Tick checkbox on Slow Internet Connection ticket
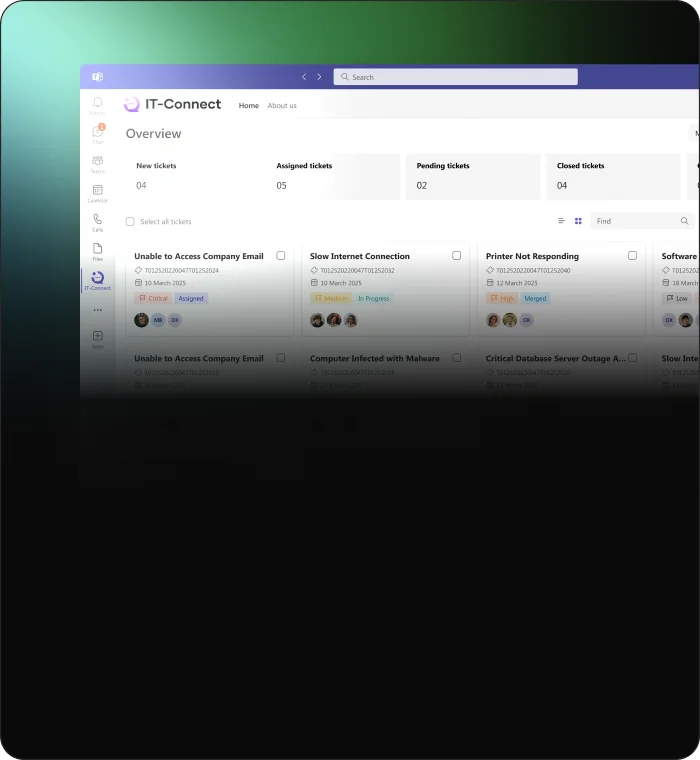The width and height of the screenshot is (700, 760). 457,256
